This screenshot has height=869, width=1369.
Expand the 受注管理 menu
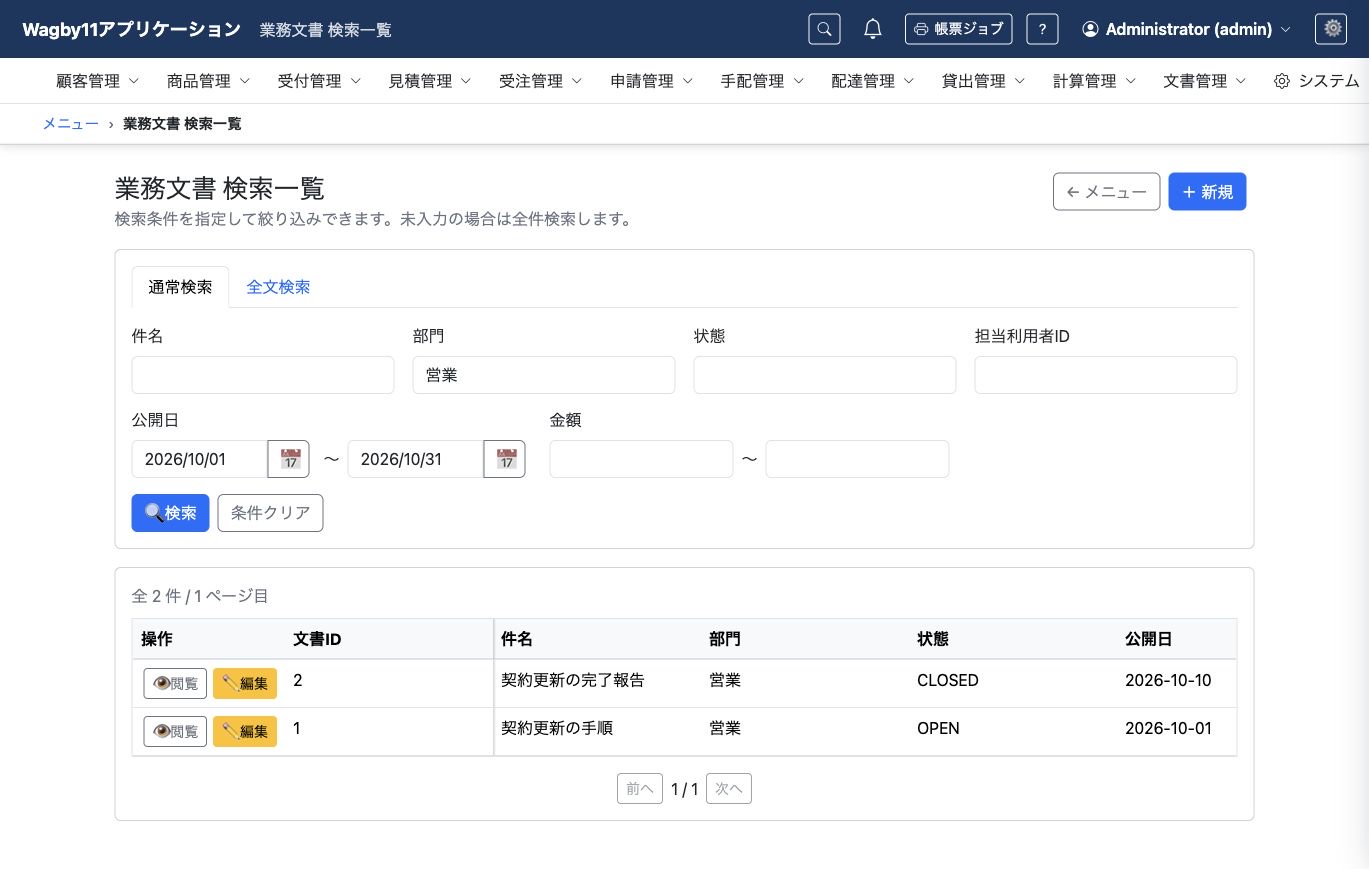(541, 81)
